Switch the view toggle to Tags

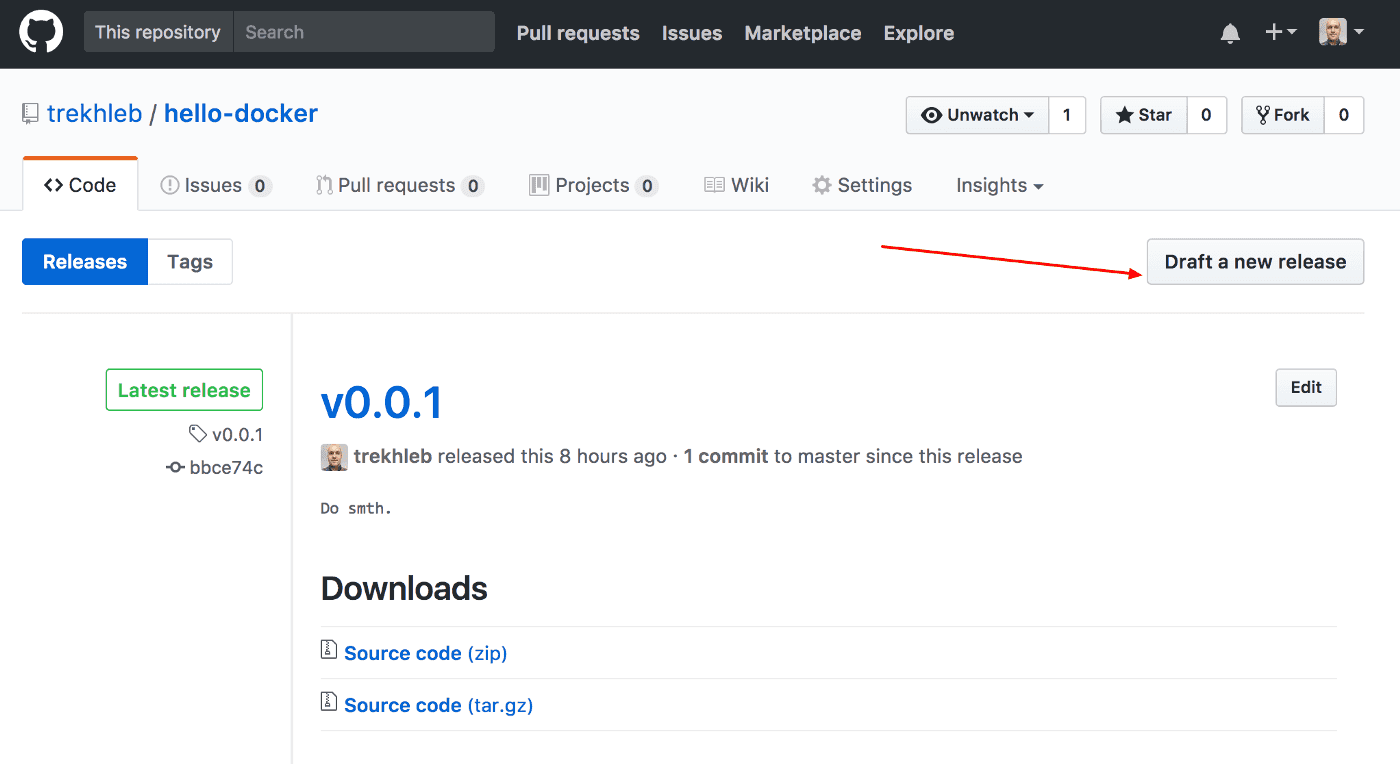pos(190,261)
